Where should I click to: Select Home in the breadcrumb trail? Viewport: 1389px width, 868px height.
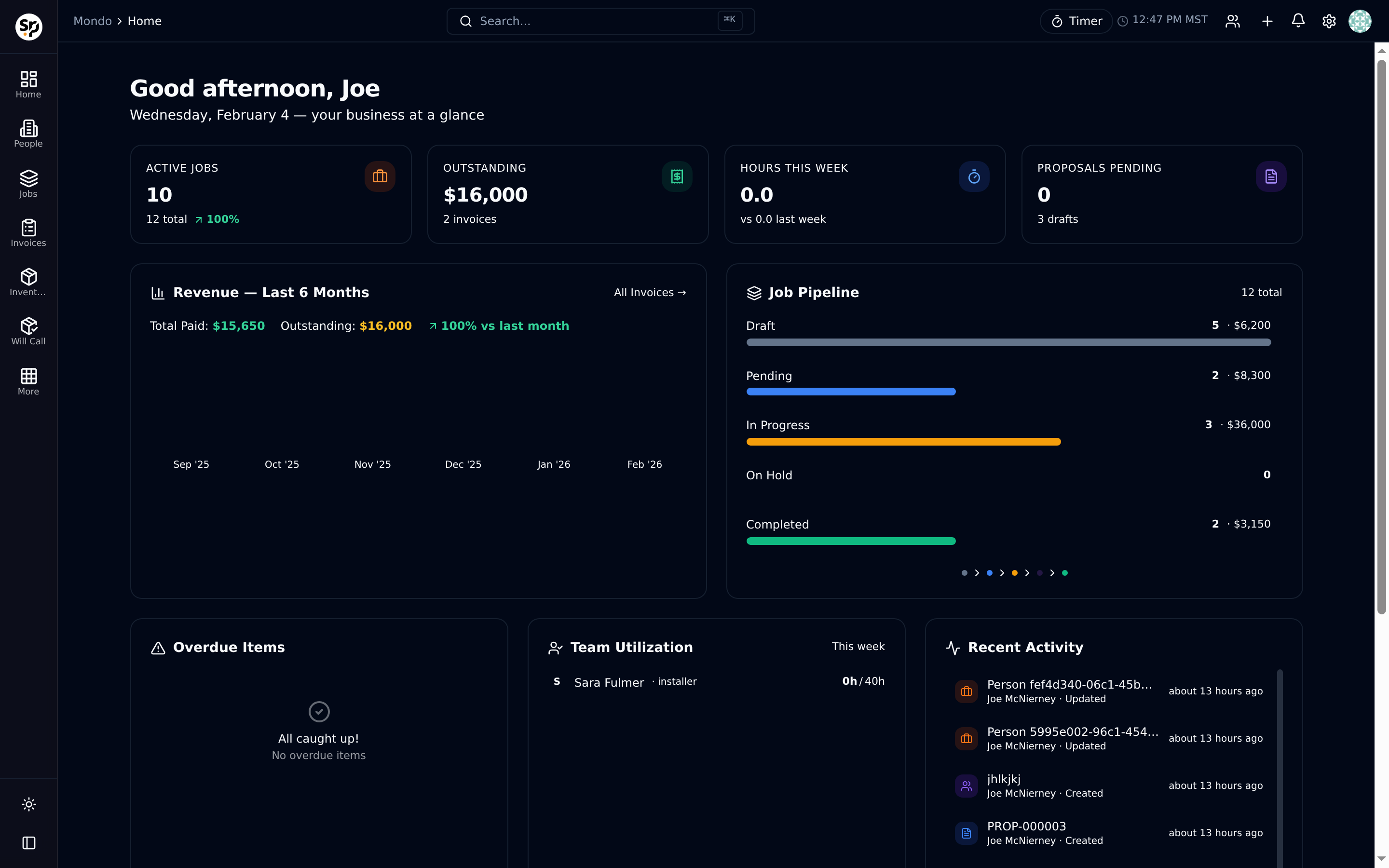coord(144,21)
